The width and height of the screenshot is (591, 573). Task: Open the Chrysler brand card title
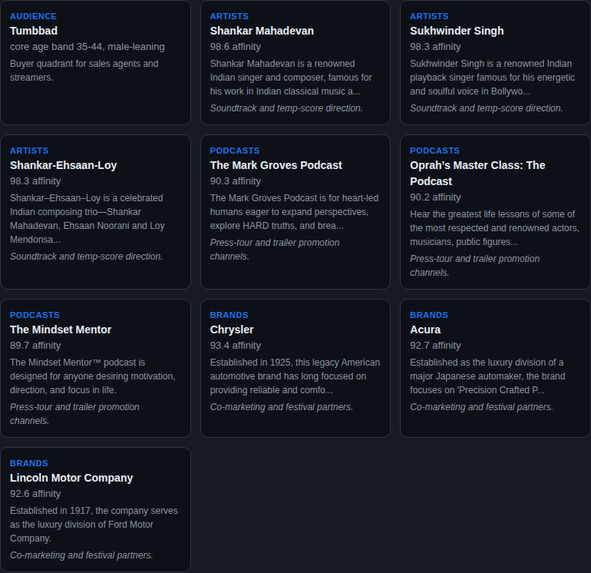click(x=231, y=329)
